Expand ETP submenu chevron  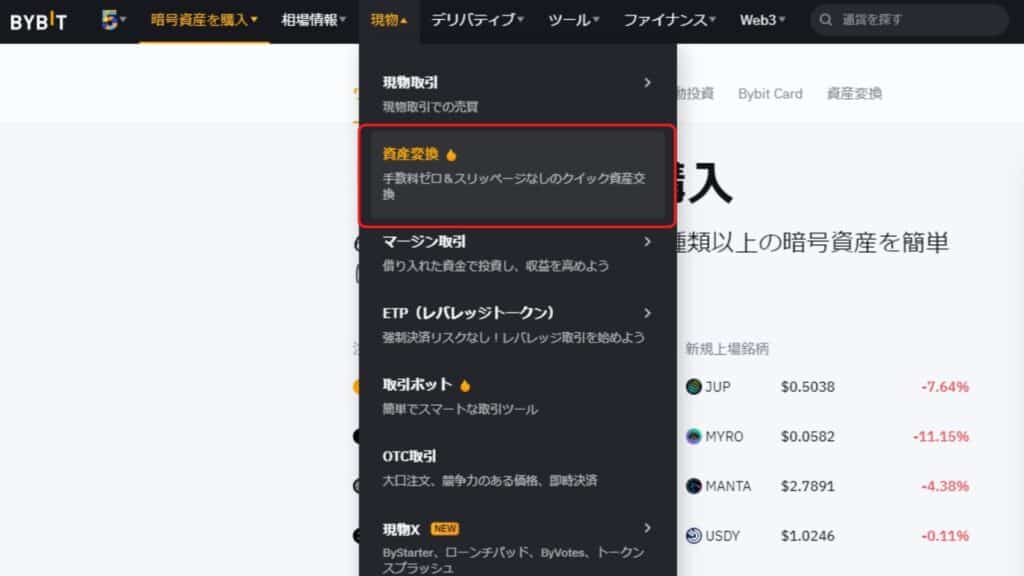click(647, 313)
